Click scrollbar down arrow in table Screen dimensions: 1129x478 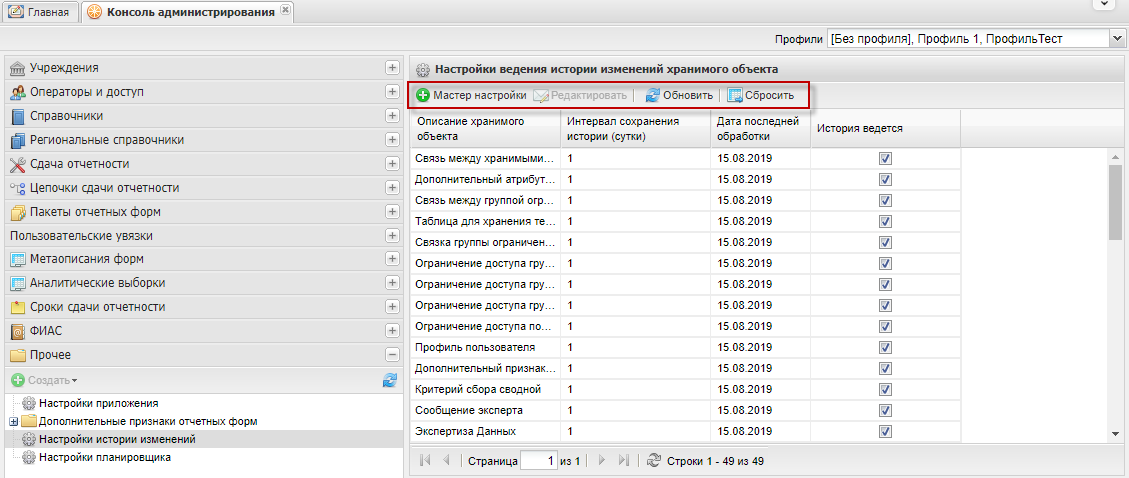coord(1115,434)
